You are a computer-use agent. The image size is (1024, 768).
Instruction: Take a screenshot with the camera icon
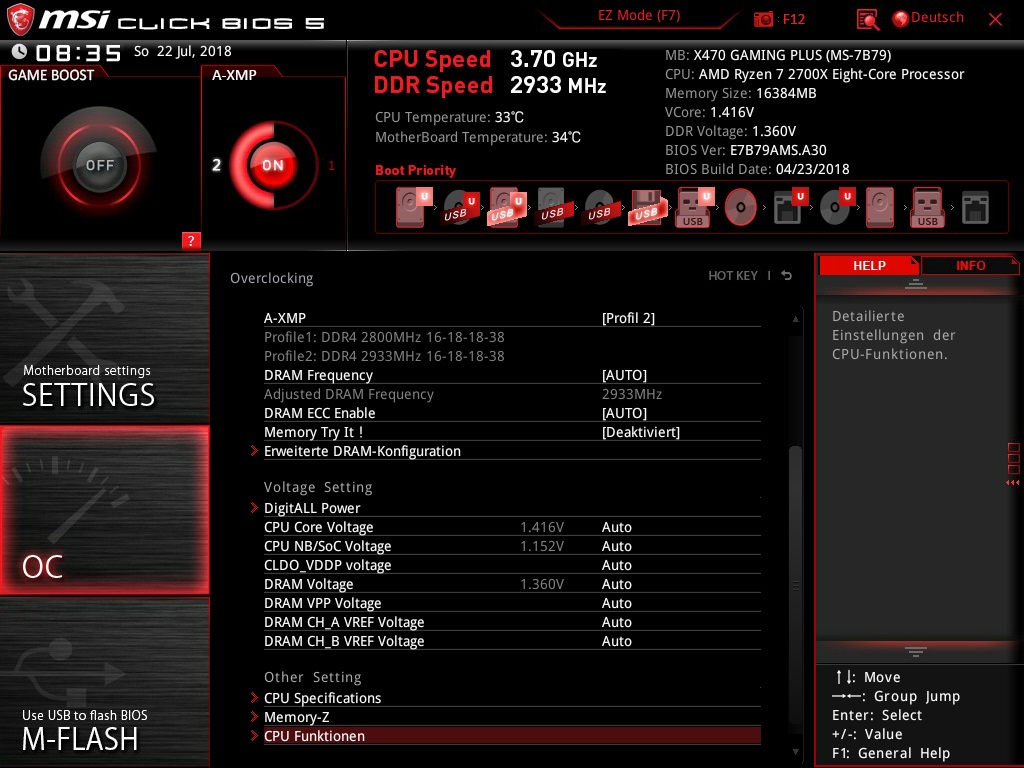763,20
